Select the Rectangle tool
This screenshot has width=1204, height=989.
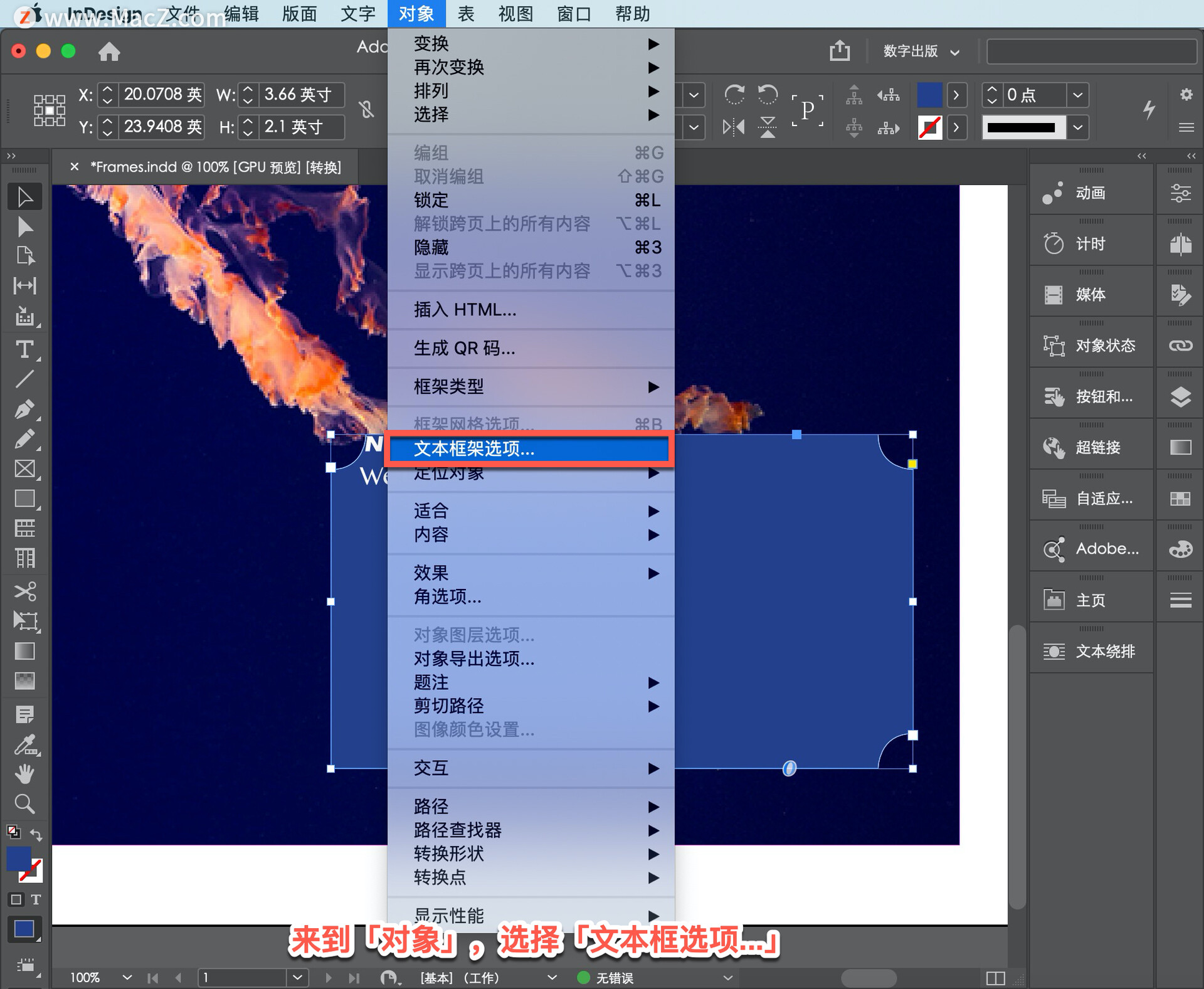[24, 499]
